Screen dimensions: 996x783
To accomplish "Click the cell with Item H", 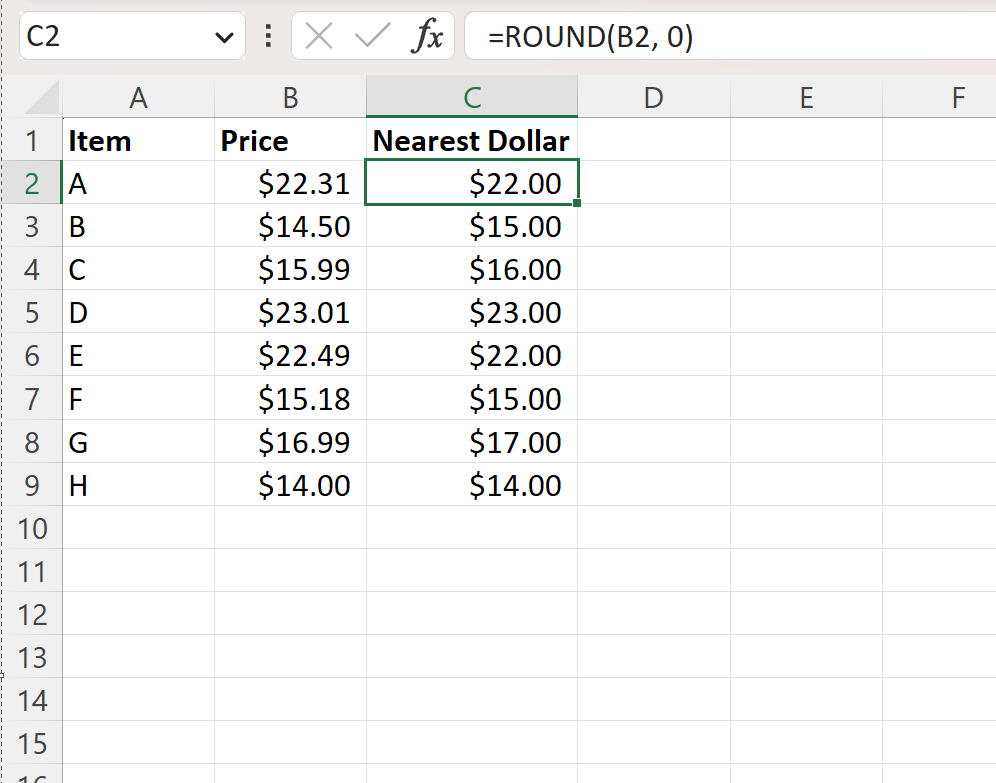I will (x=138, y=485).
